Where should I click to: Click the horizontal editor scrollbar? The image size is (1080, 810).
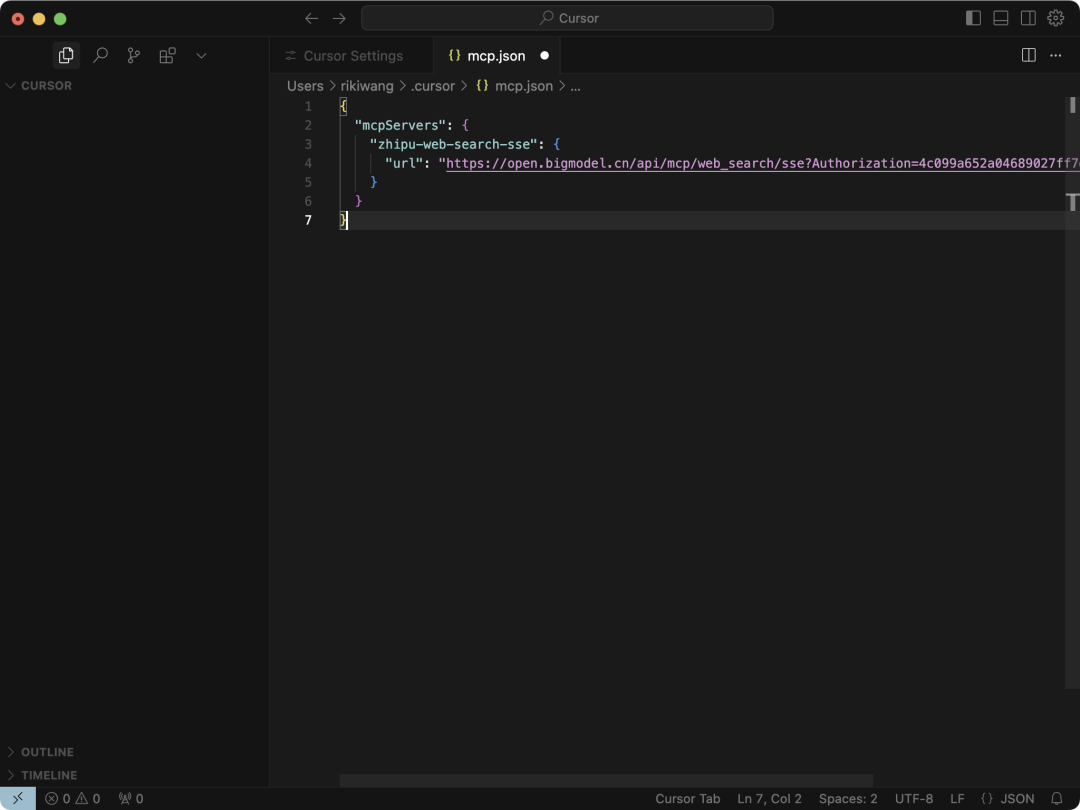[606, 780]
